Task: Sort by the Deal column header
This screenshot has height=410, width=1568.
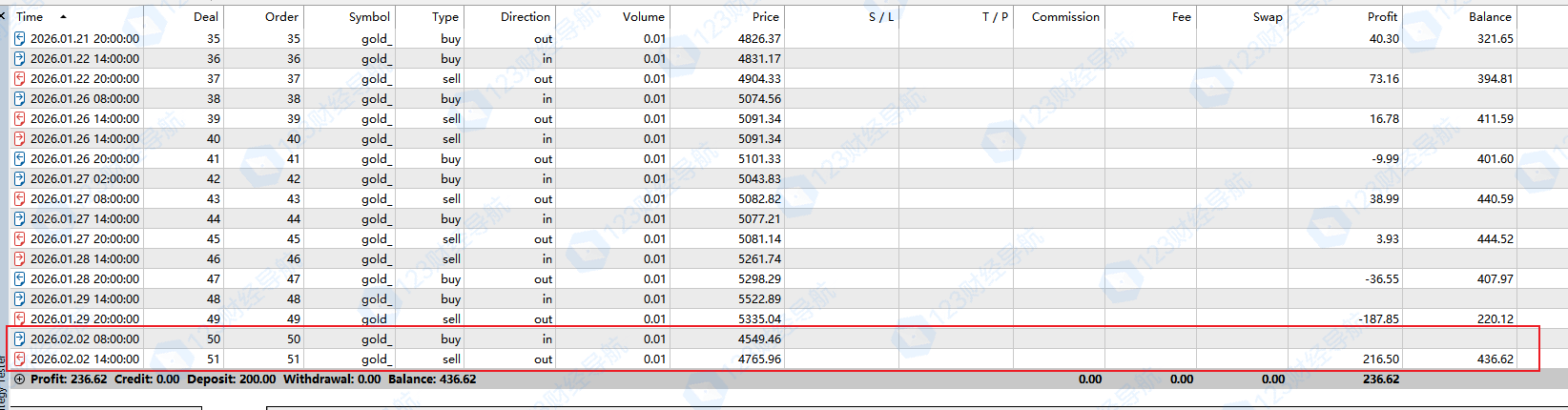Action: tap(205, 17)
